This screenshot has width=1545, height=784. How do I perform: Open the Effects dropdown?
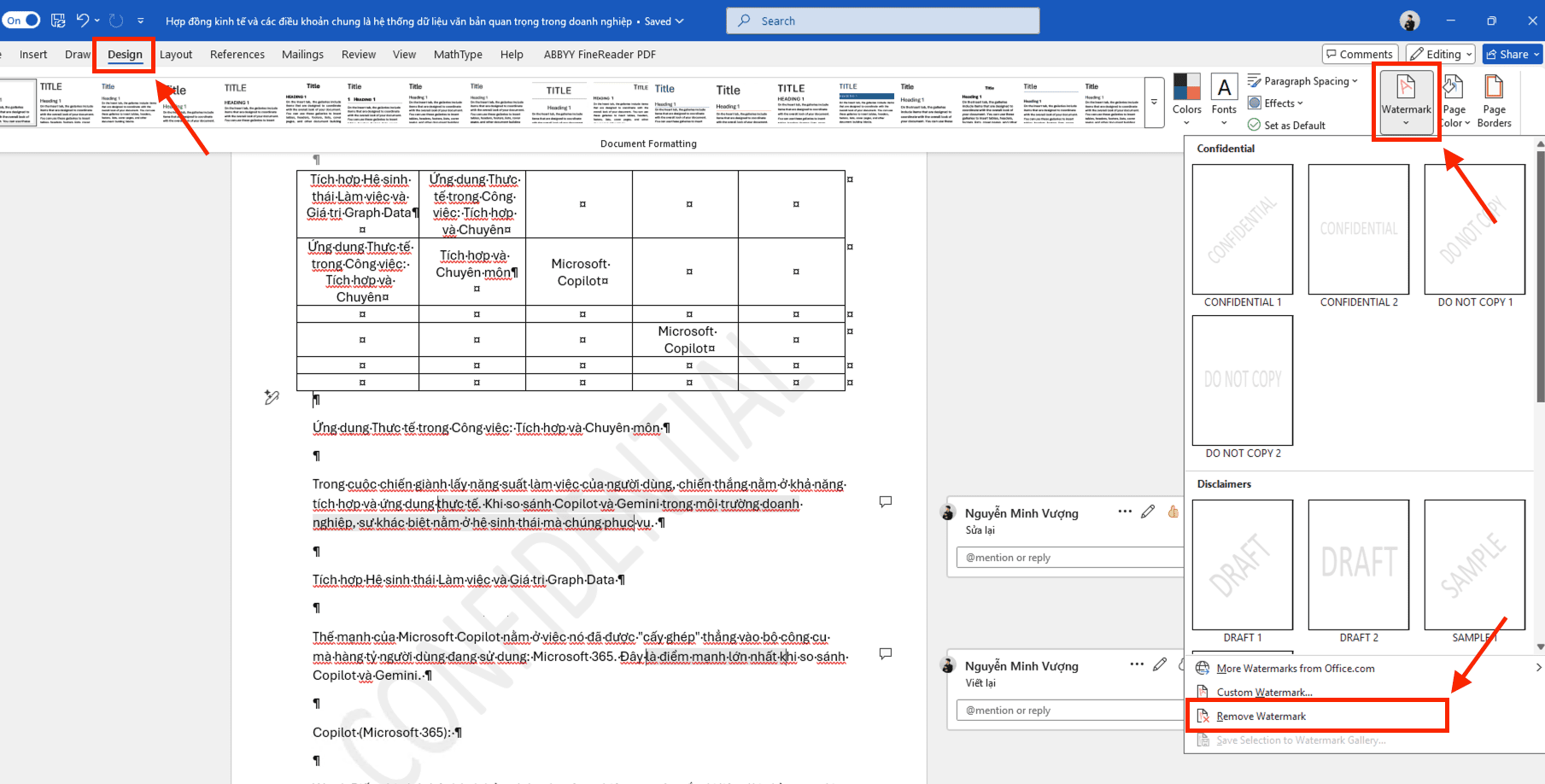coord(1278,103)
